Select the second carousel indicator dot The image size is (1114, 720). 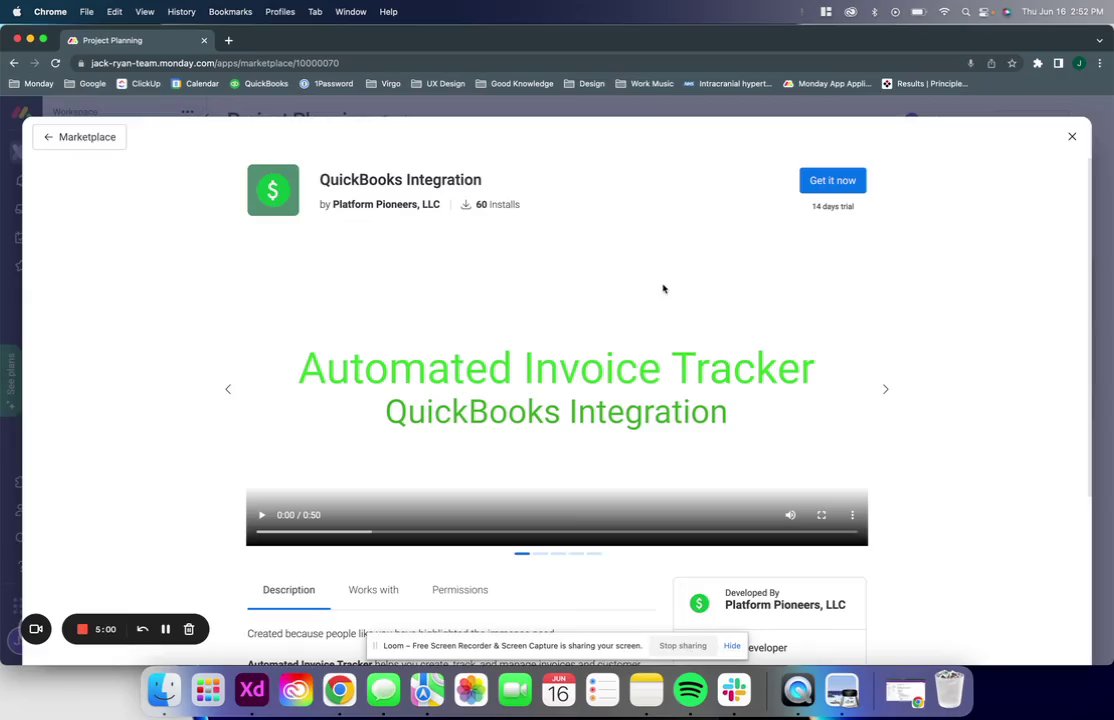click(540, 553)
